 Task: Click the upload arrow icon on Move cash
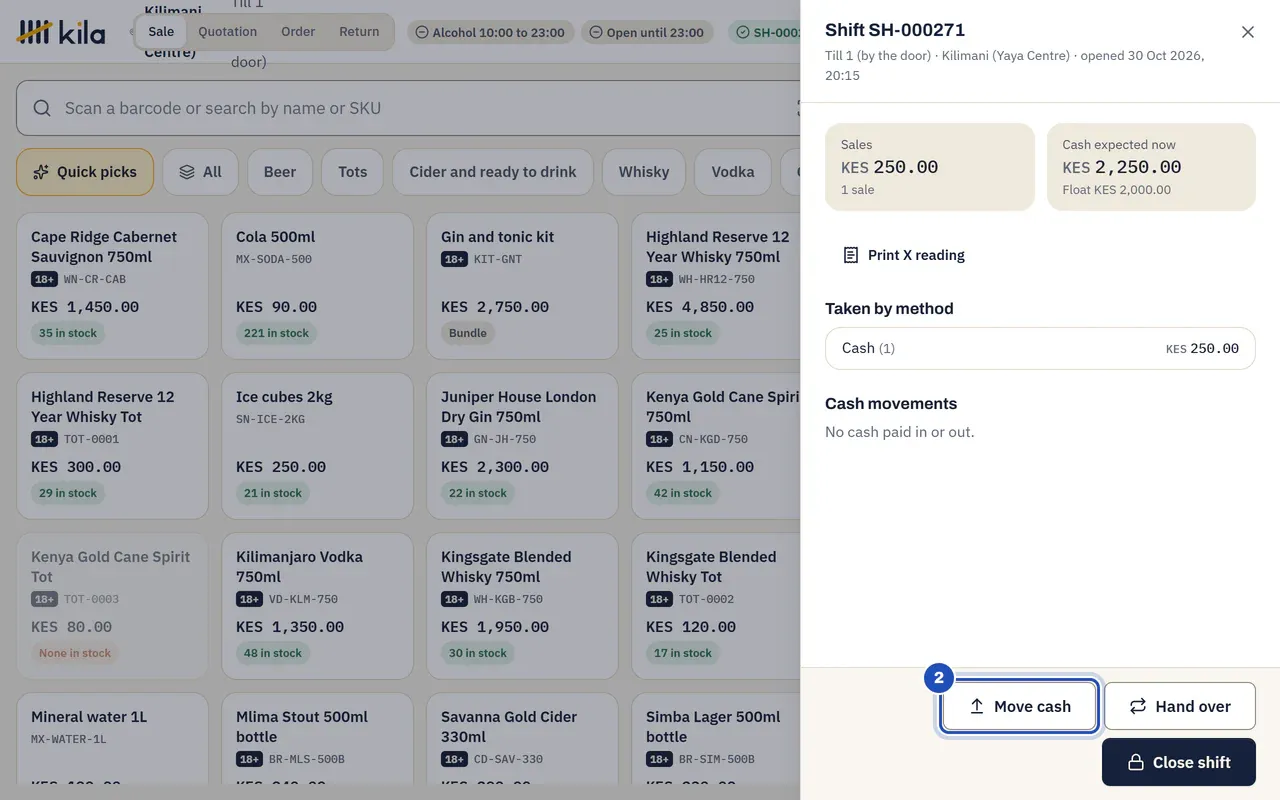977,706
